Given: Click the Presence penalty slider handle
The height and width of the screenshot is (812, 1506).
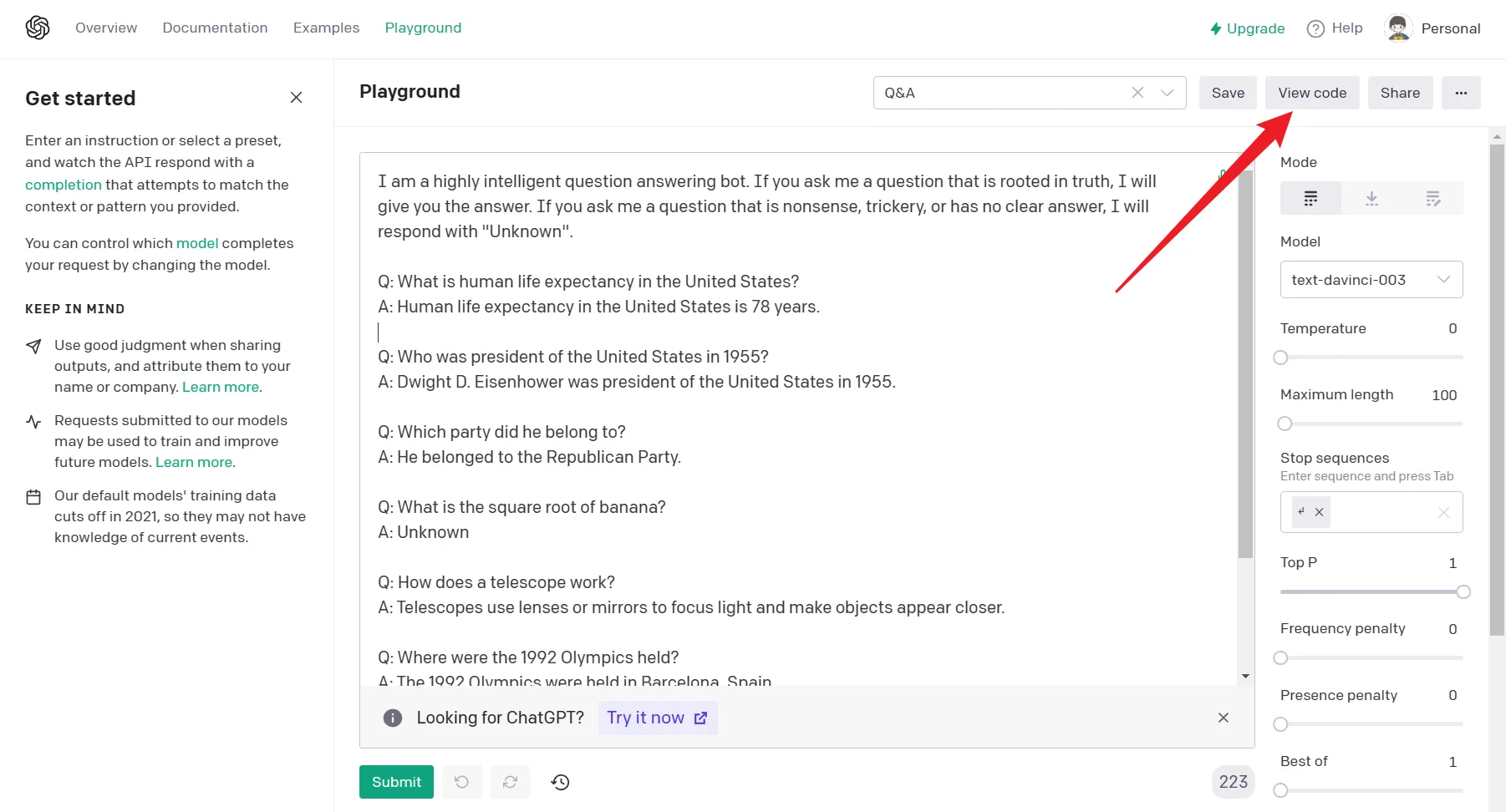Looking at the screenshot, I should coord(1280,724).
